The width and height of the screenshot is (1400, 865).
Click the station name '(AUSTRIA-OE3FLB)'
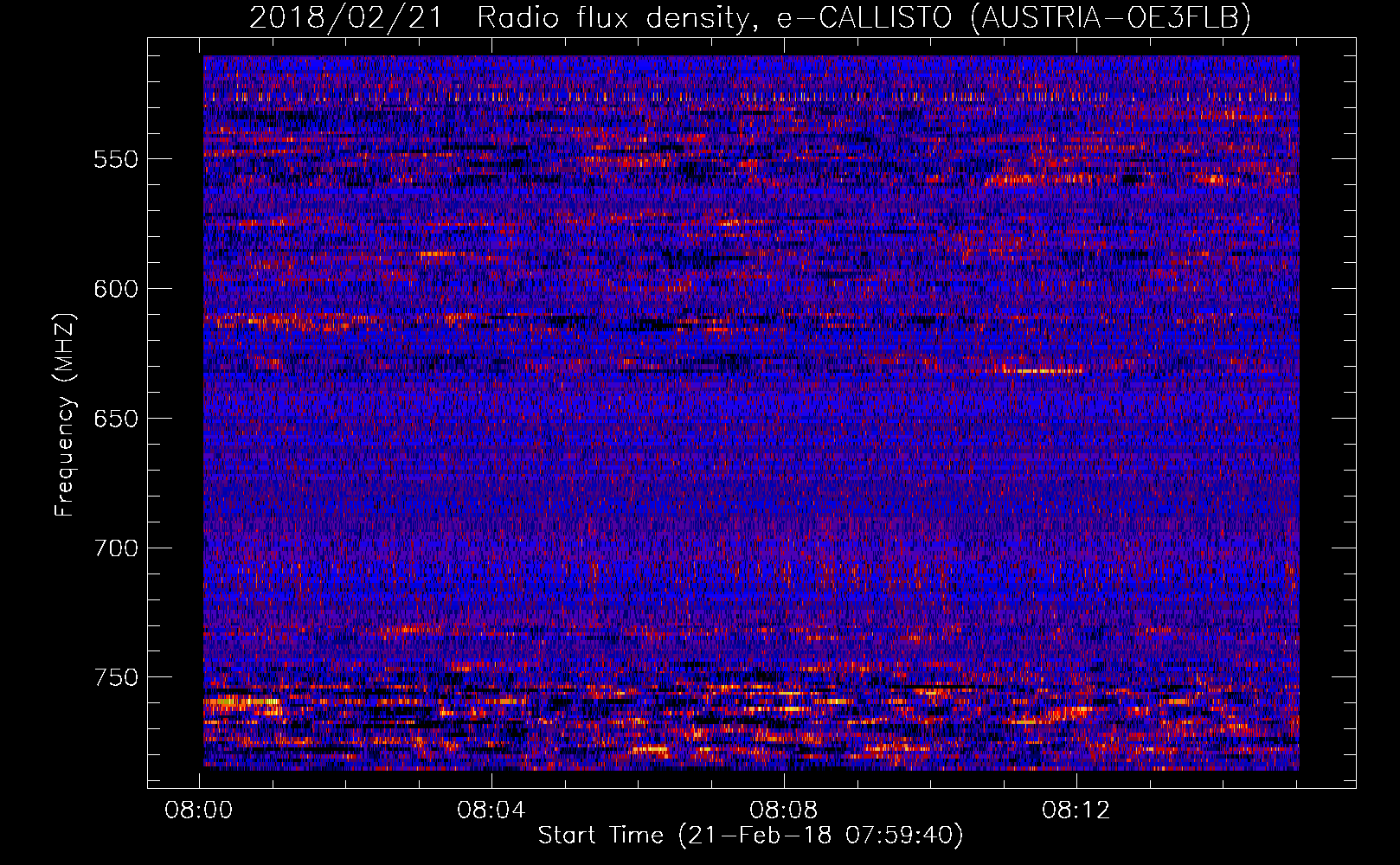(x=1112, y=18)
